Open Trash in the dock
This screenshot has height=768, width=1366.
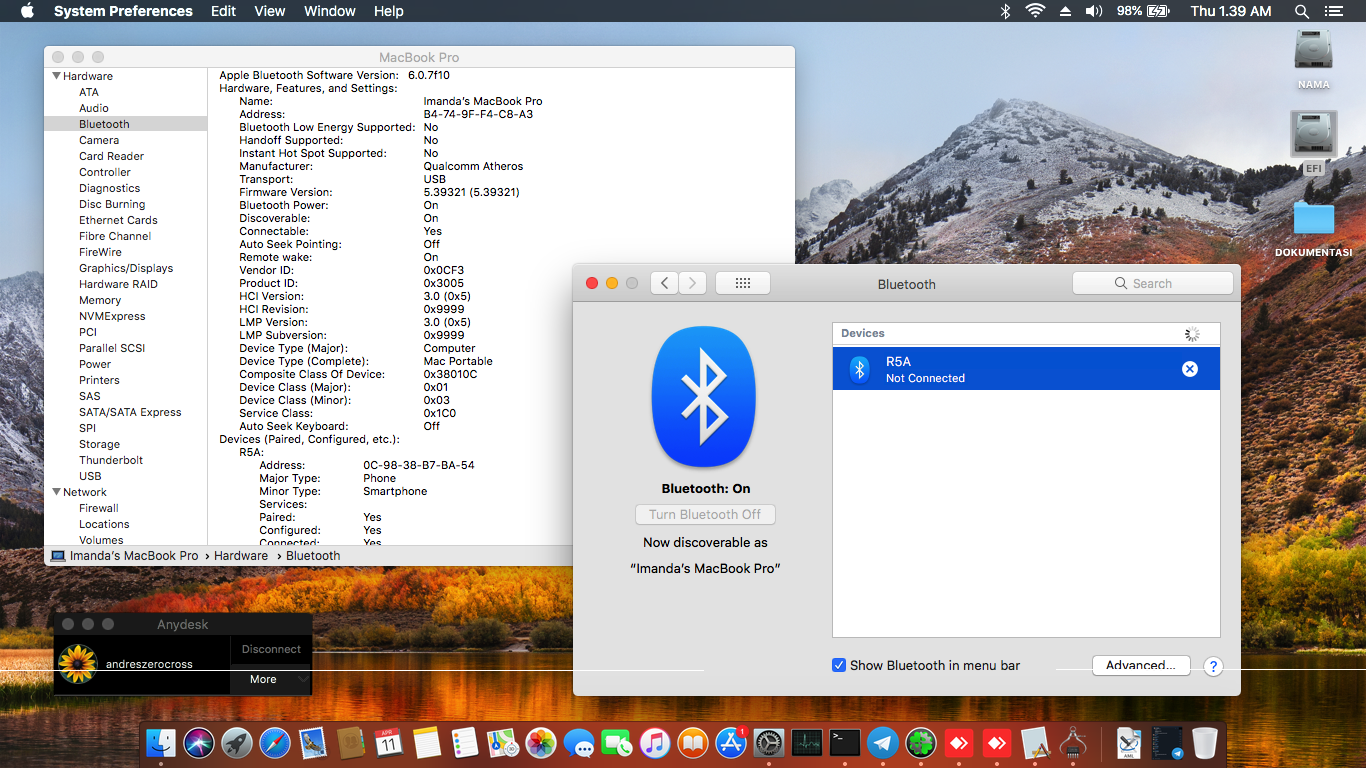pos(1205,742)
